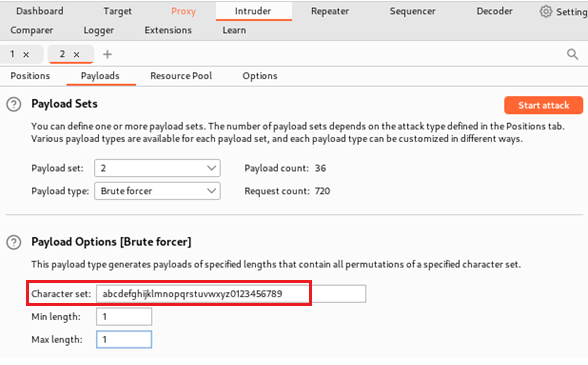Switch to the Decoder tab

point(495,11)
